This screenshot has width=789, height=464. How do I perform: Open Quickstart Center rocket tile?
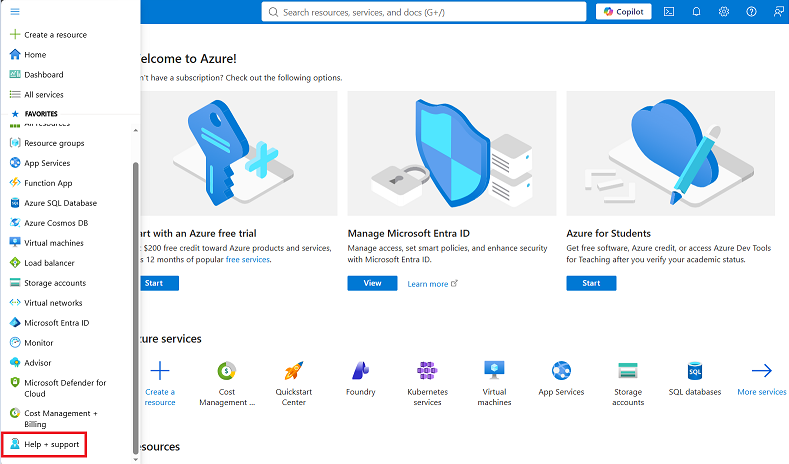pos(294,383)
